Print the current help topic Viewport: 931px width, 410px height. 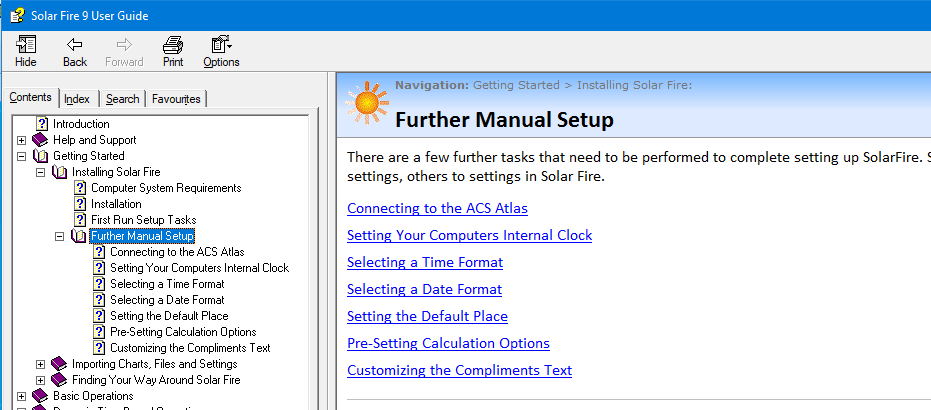click(x=173, y=52)
